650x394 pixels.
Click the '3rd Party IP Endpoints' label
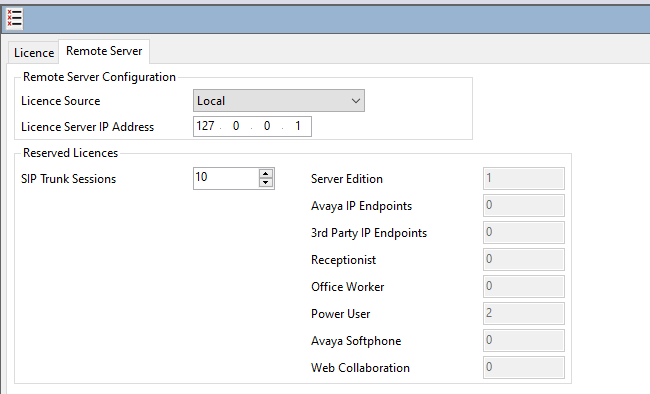pyautogui.click(x=369, y=233)
